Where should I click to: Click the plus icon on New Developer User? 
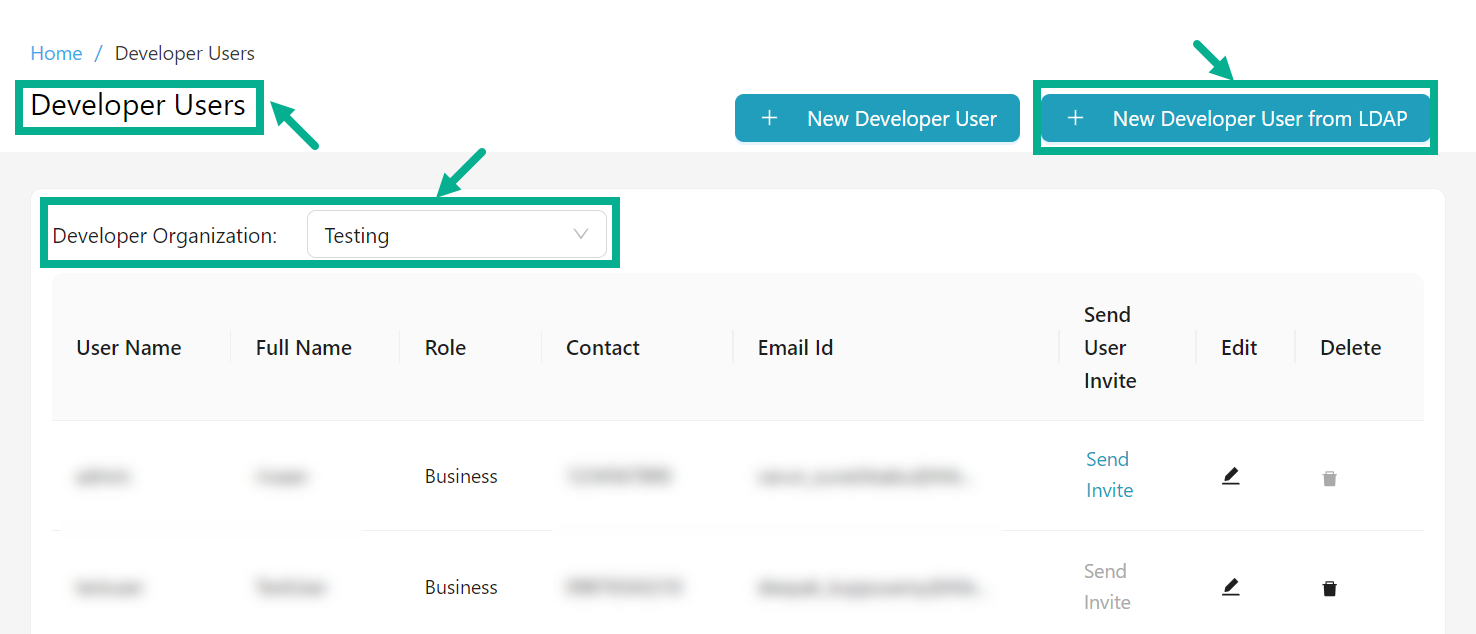[x=769, y=117]
